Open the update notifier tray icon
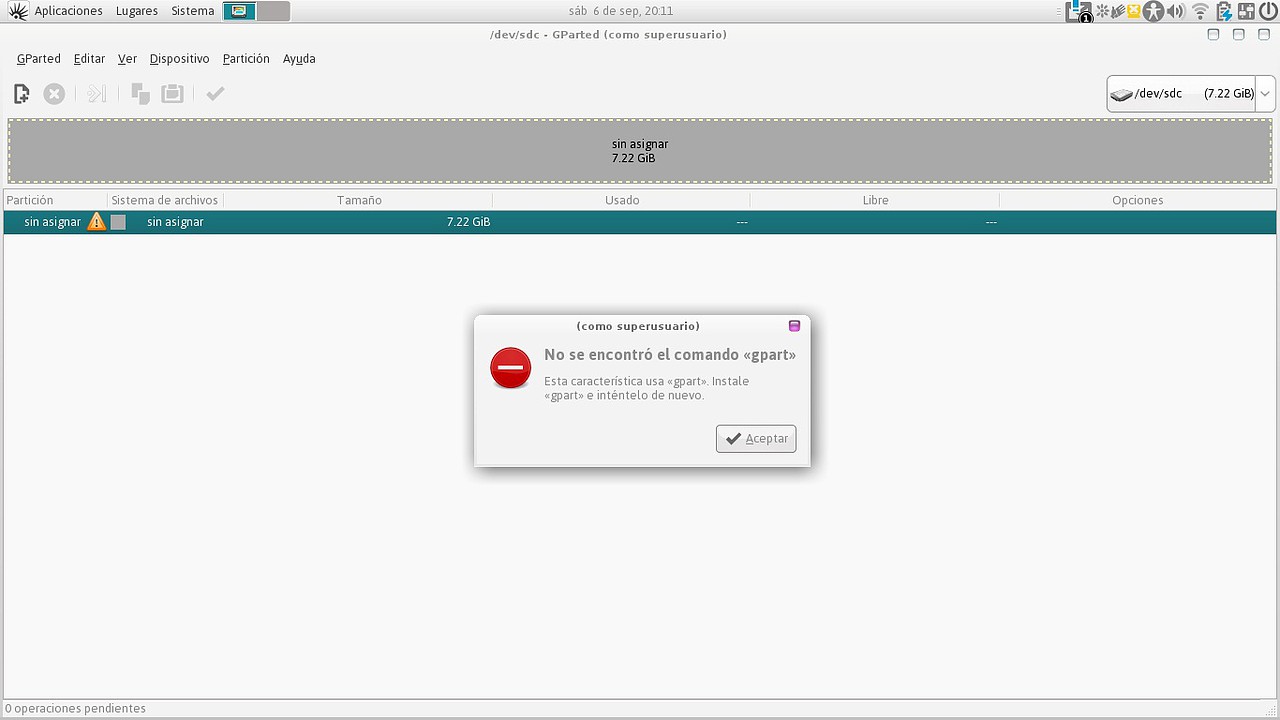The width and height of the screenshot is (1280, 720). 1079,11
